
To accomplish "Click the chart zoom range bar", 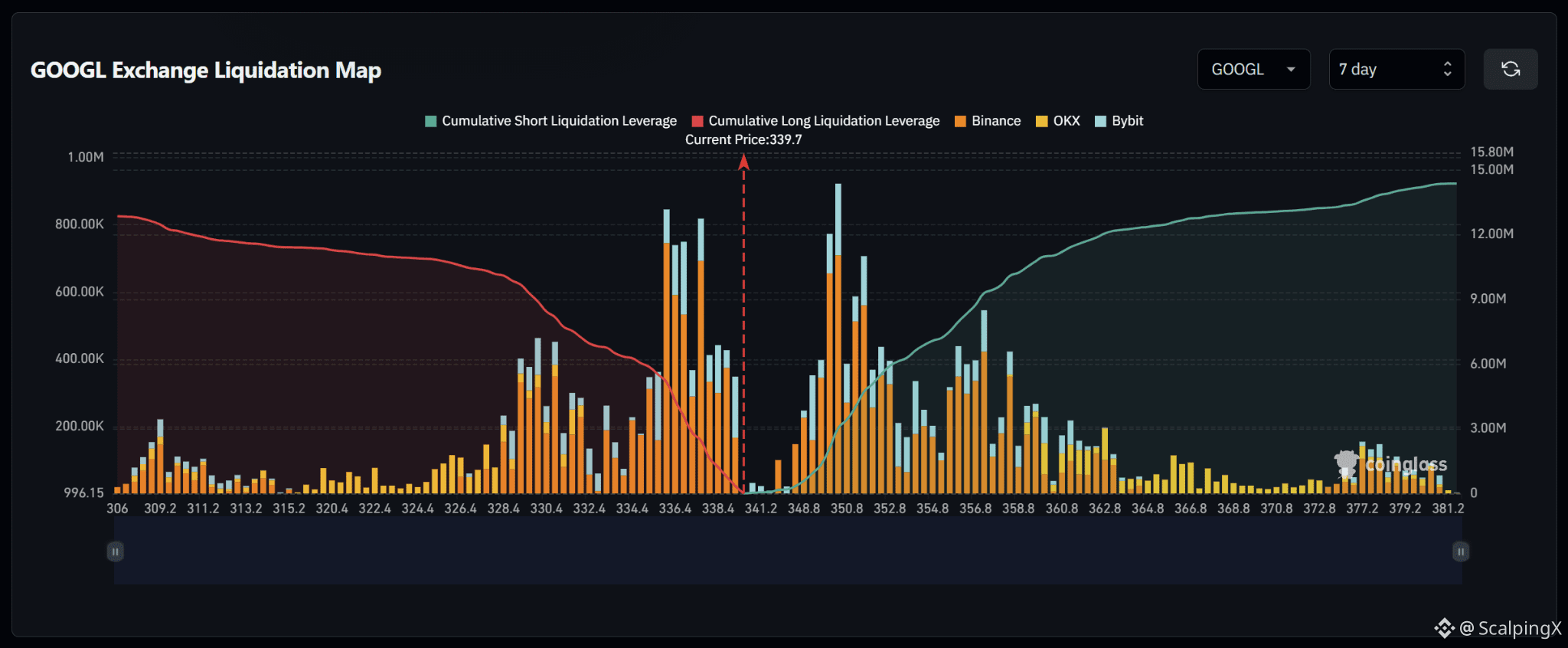I will (788, 551).
